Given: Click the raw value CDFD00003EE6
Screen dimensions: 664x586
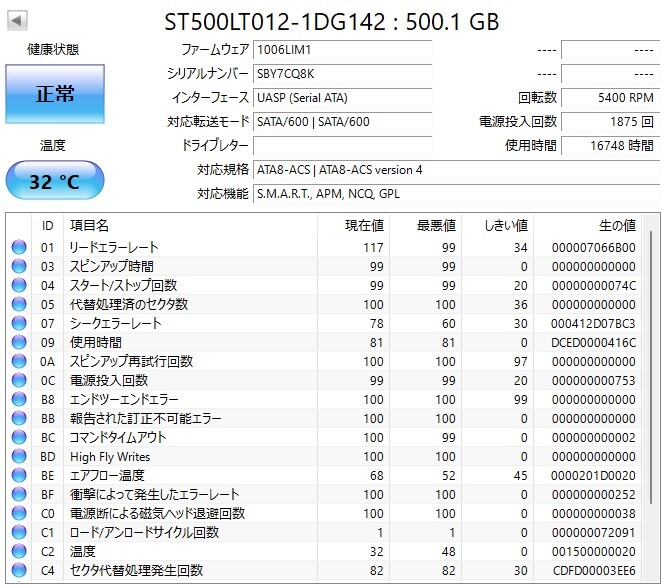Looking at the screenshot, I should (594, 571).
